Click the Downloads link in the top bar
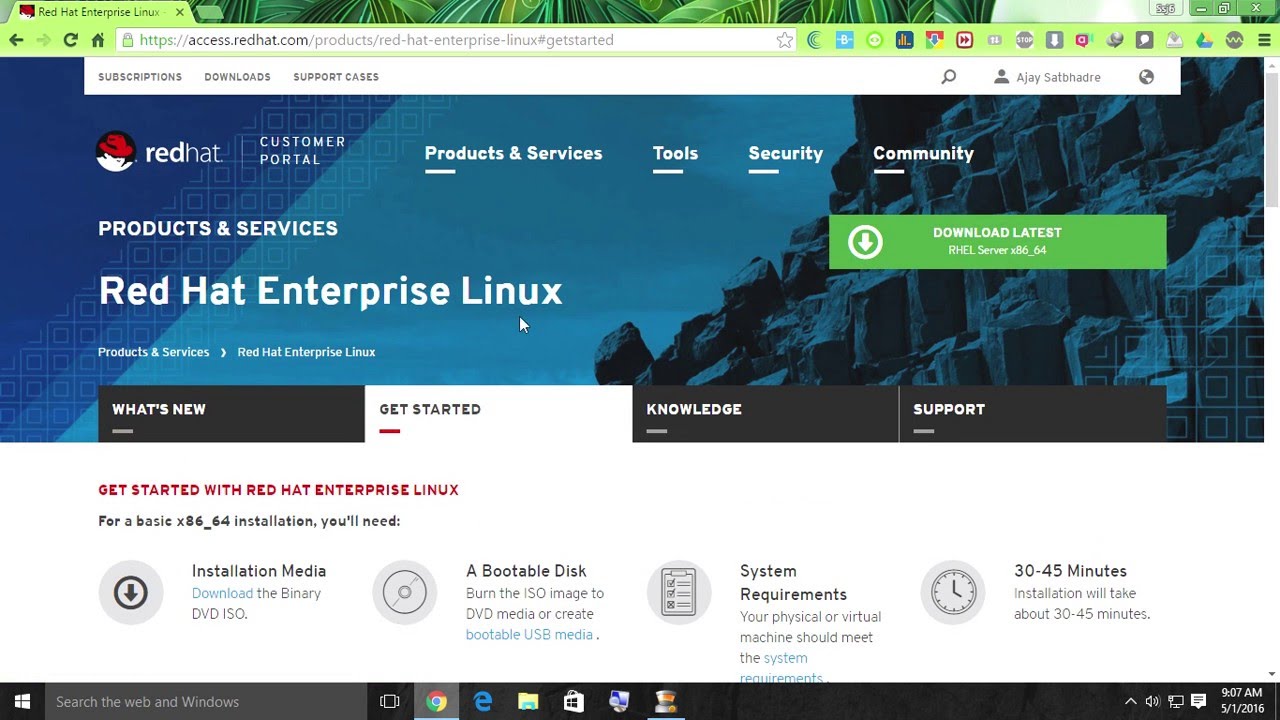This screenshot has width=1280, height=720. [x=237, y=77]
